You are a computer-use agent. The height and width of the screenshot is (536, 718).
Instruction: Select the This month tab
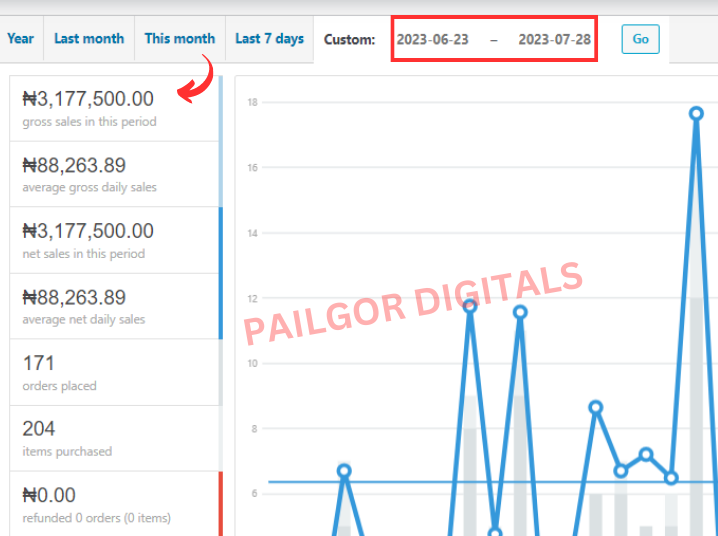(179, 39)
